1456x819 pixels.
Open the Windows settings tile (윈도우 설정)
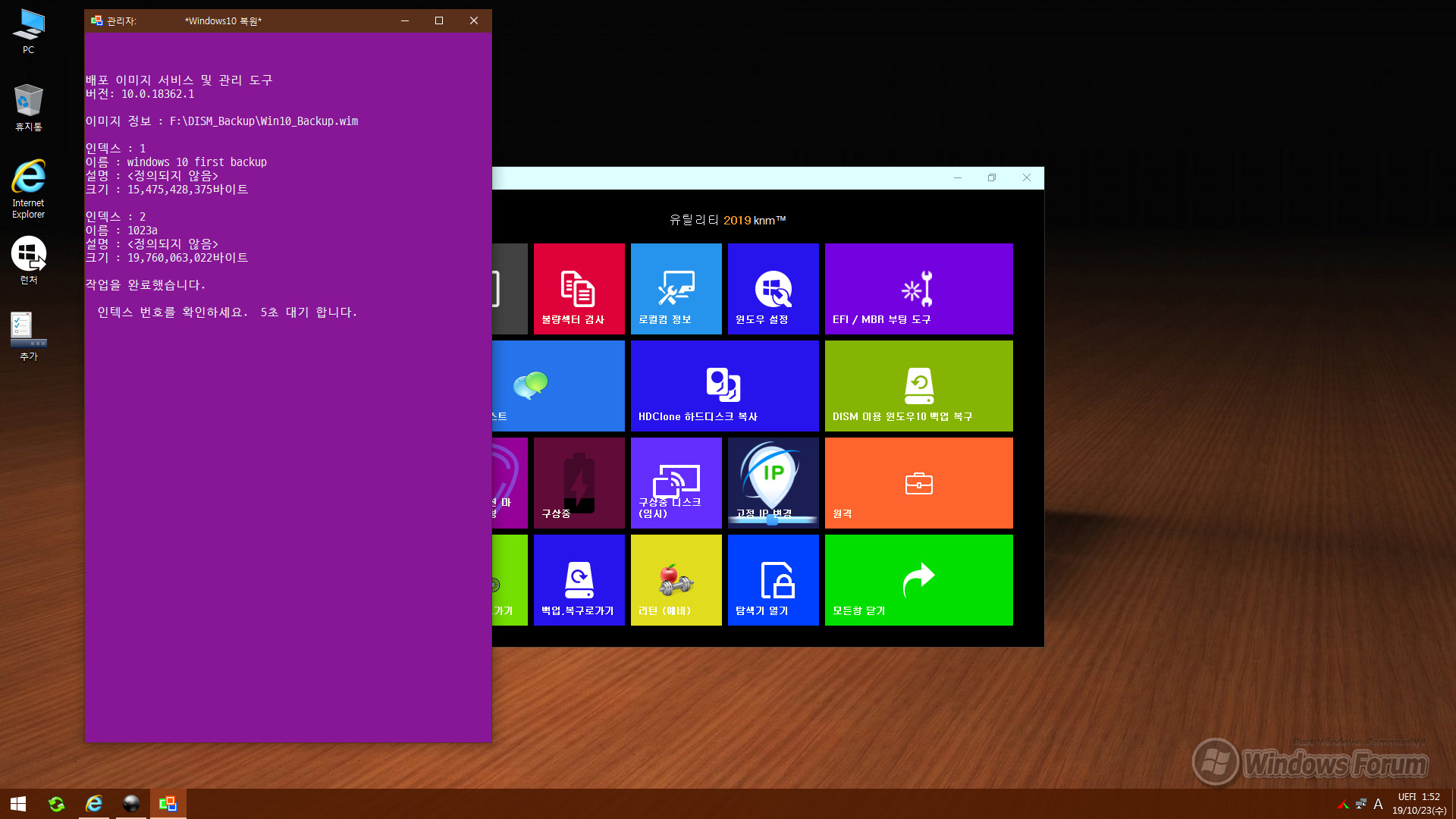point(773,289)
